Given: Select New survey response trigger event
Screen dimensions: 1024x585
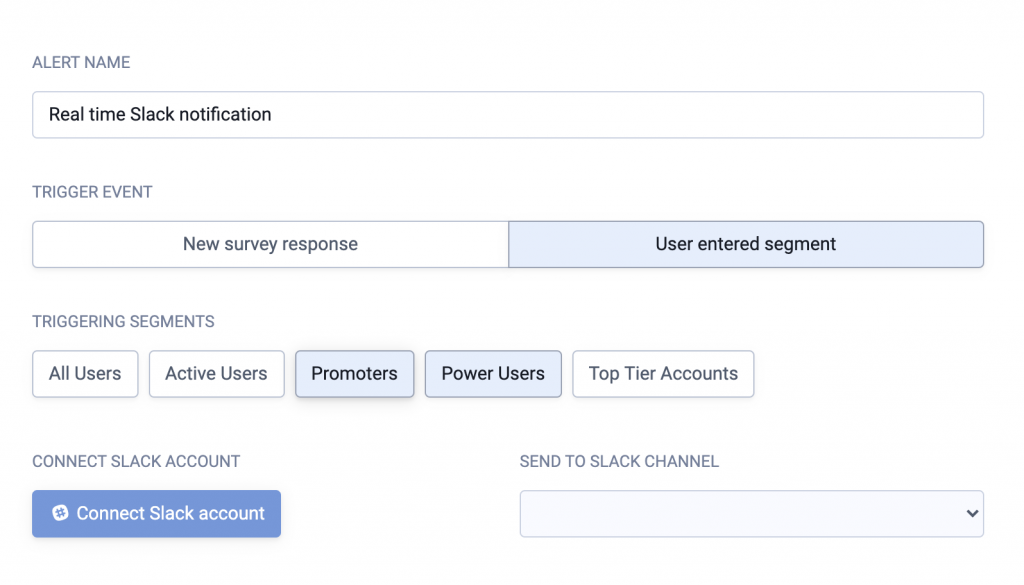Looking at the screenshot, I should point(270,244).
